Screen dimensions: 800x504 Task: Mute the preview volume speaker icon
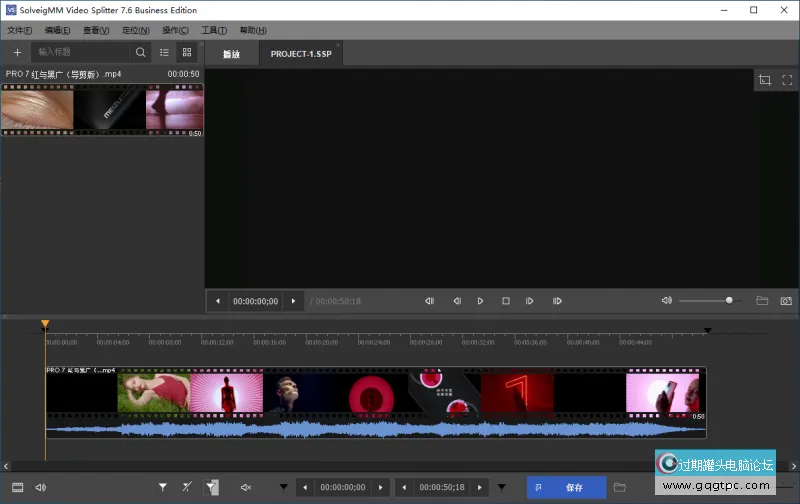pyautogui.click(x=667, y=300)
